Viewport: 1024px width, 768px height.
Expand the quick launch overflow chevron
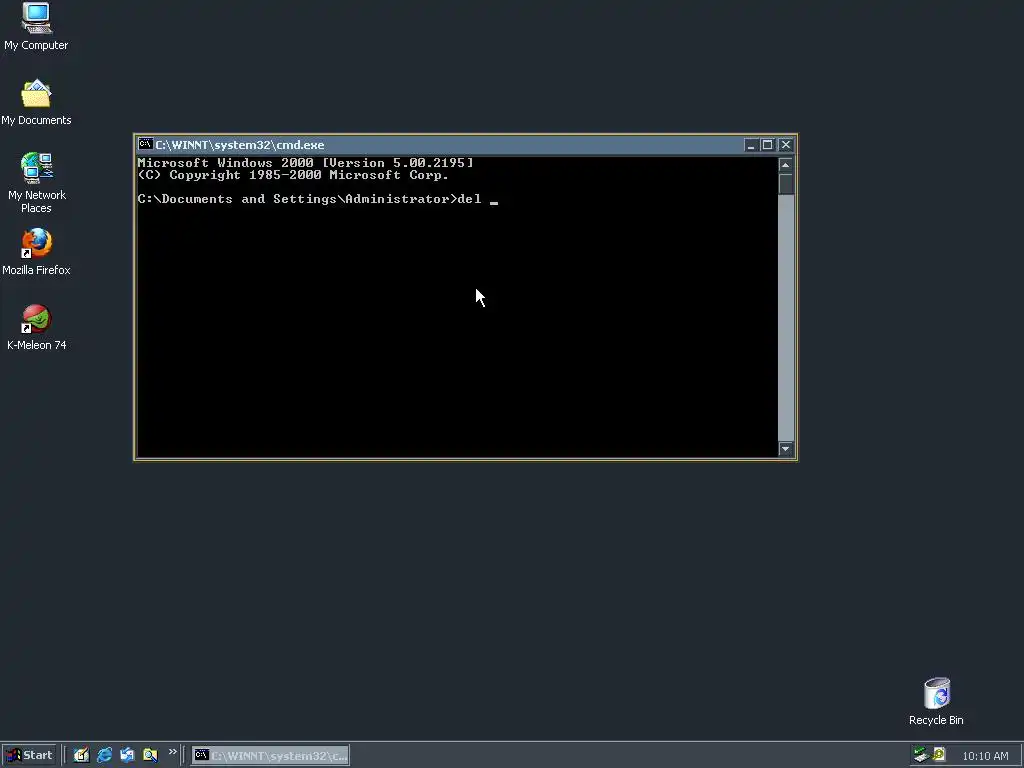click(x=172, y=752)
